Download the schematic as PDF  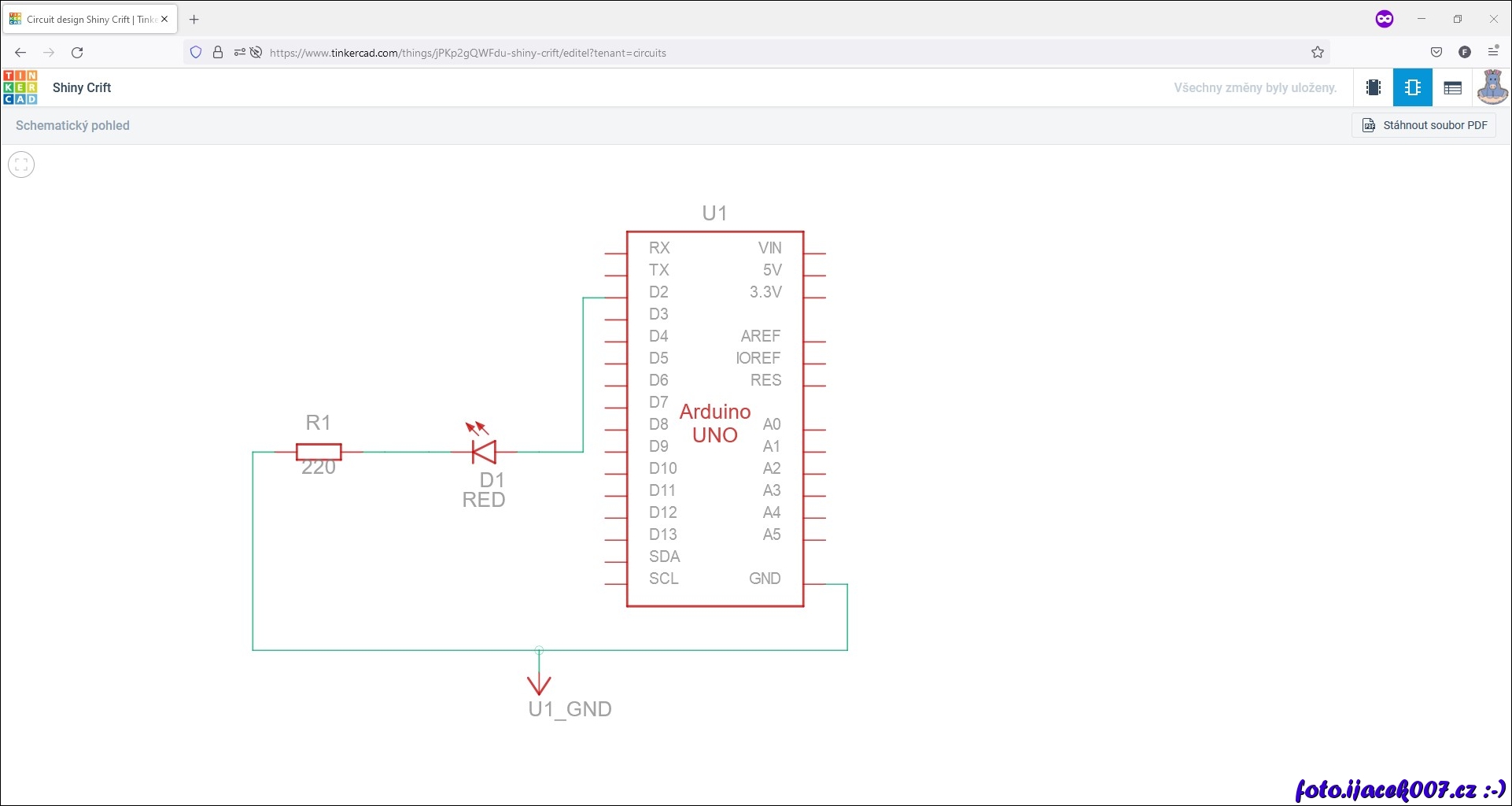click(1424, 125)
